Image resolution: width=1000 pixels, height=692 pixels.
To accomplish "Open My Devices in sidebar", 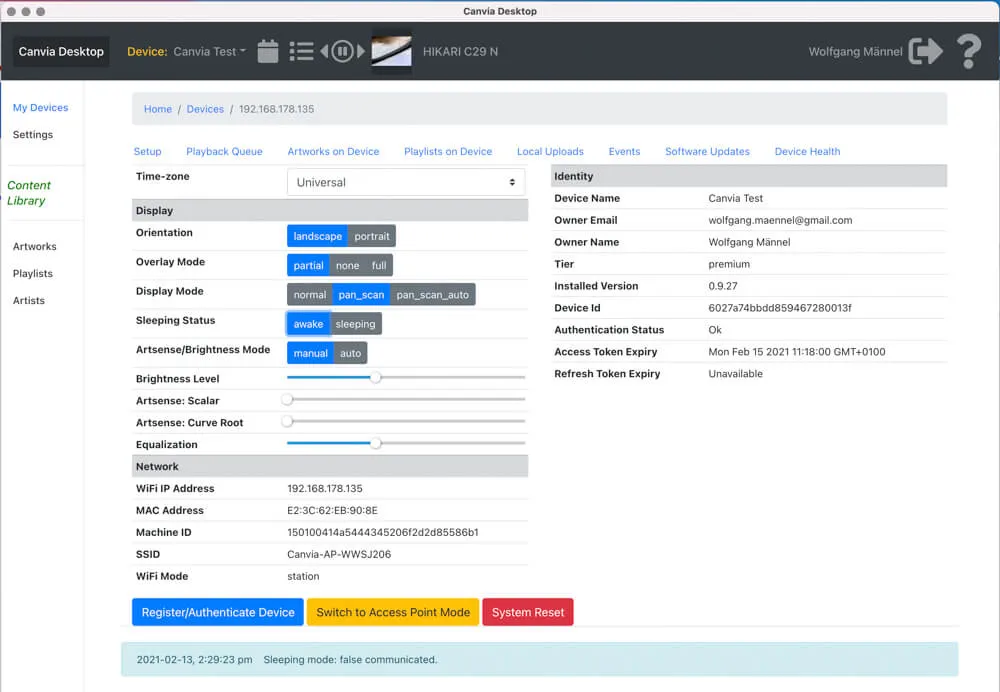I will [x=41, y=108].
